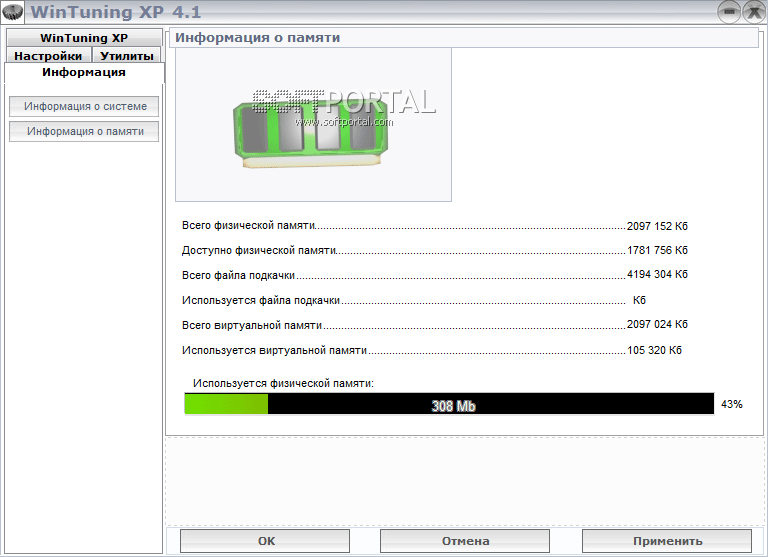Select the Всего виртуальной памяти row

[x=434, y=325]
